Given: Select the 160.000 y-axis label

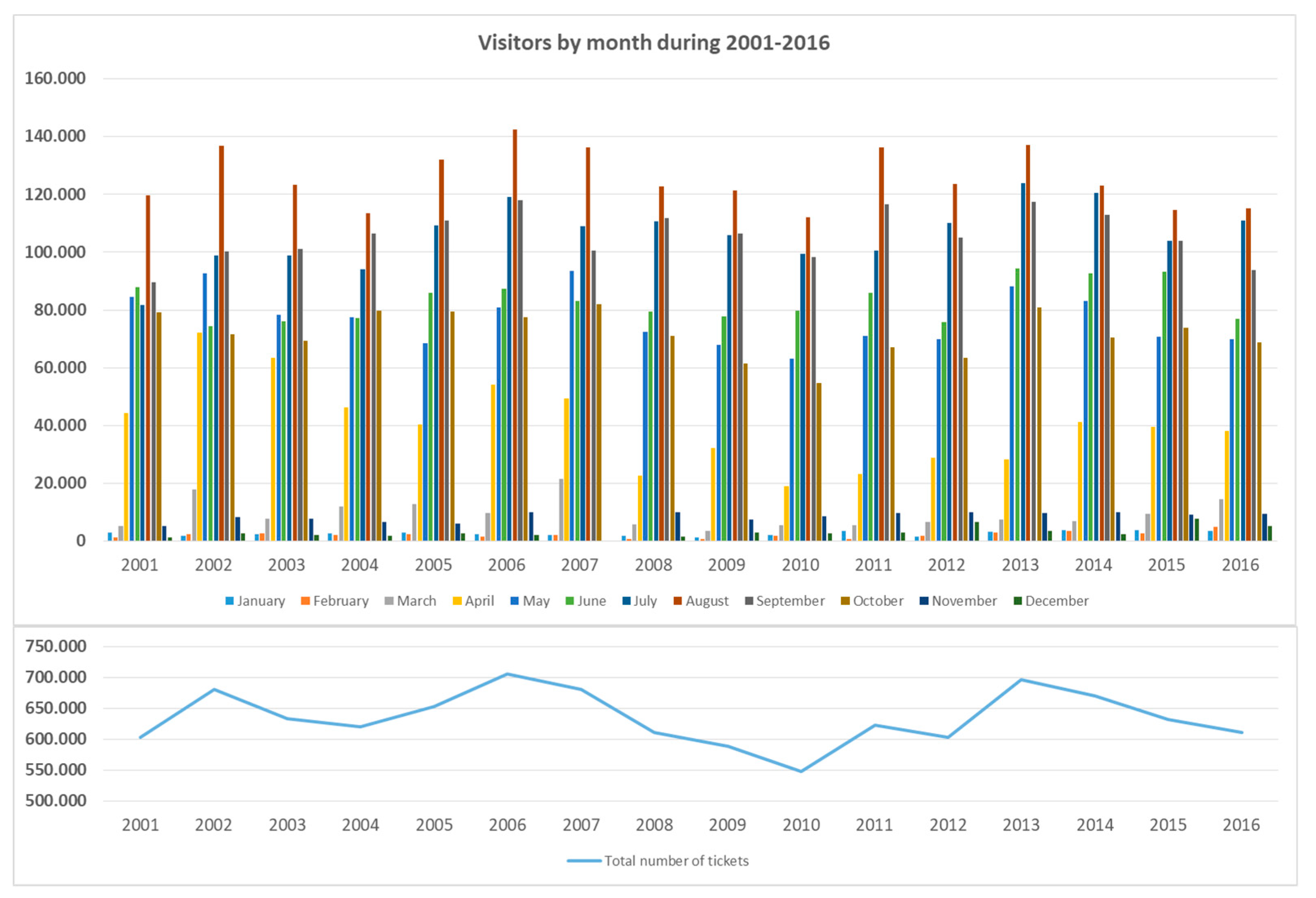Looking at the screenshot, I should (55, 78).
